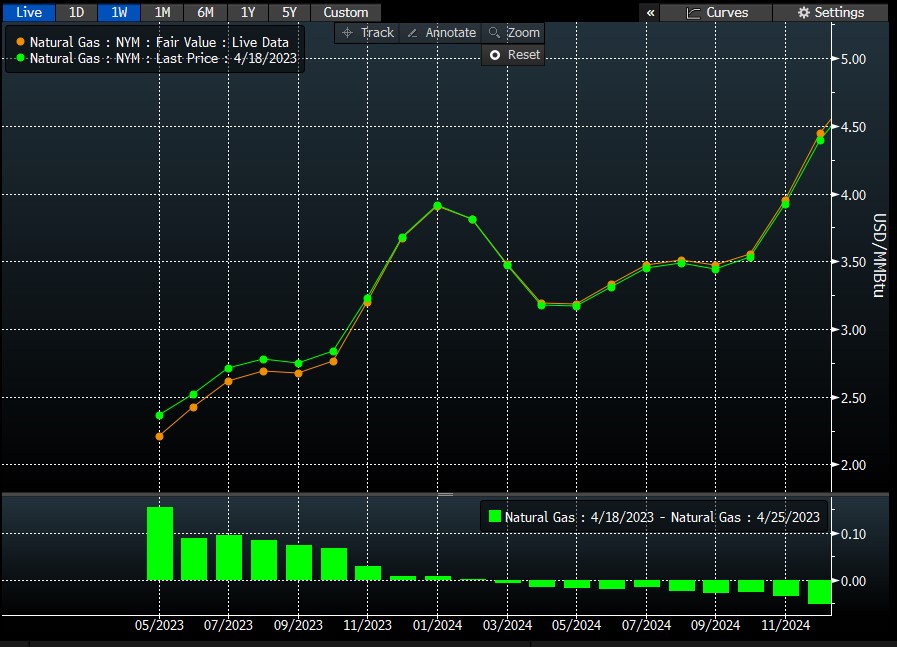Select the Annotate pencil tool
Screen dimensions: 897x647
[412, 33]
